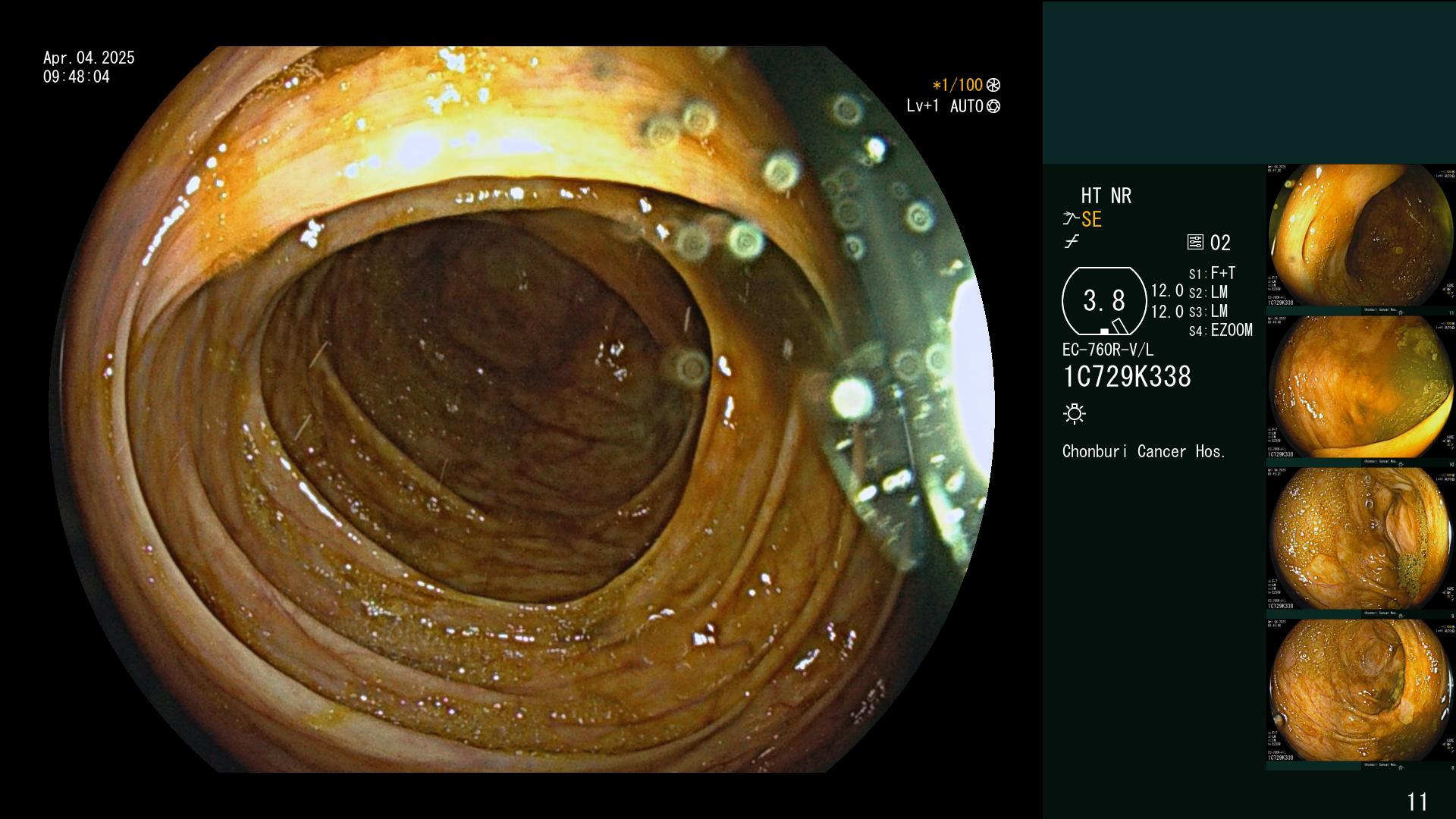Open the fourth captured image thumbnail

pyautogui.click(x=1360, y=695)
